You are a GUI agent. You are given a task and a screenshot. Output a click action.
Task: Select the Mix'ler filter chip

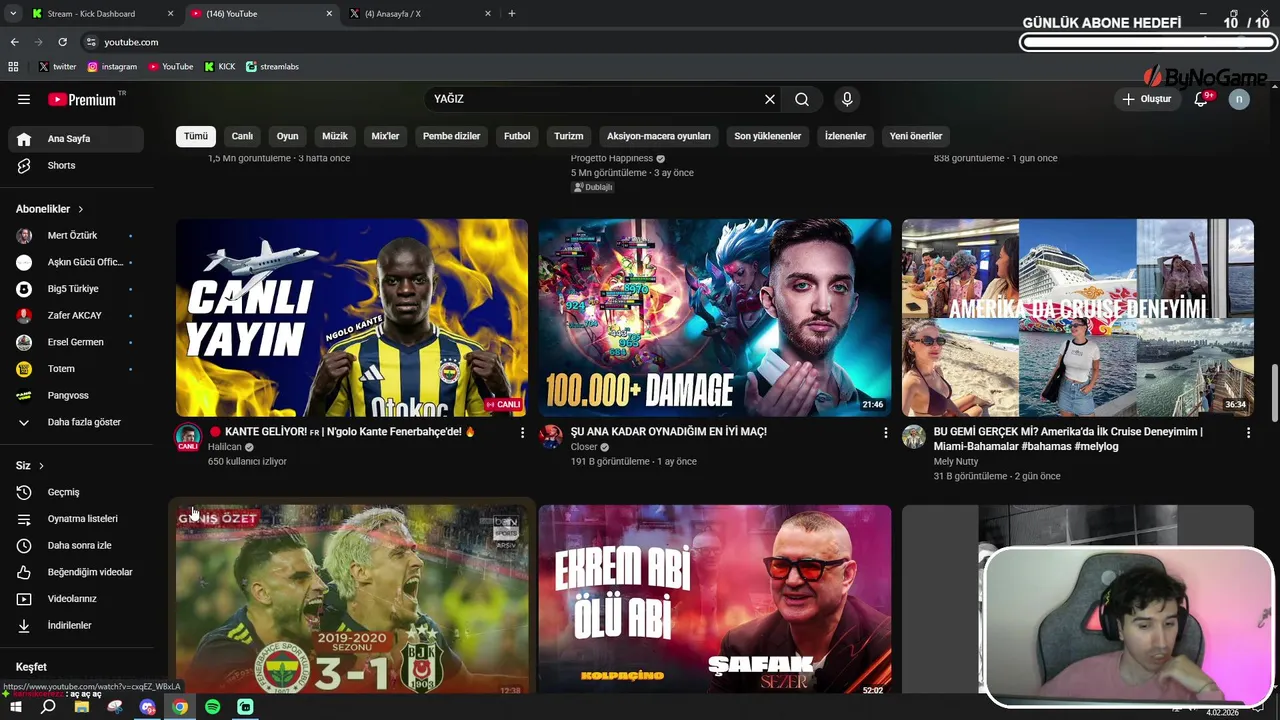[385, 136]
